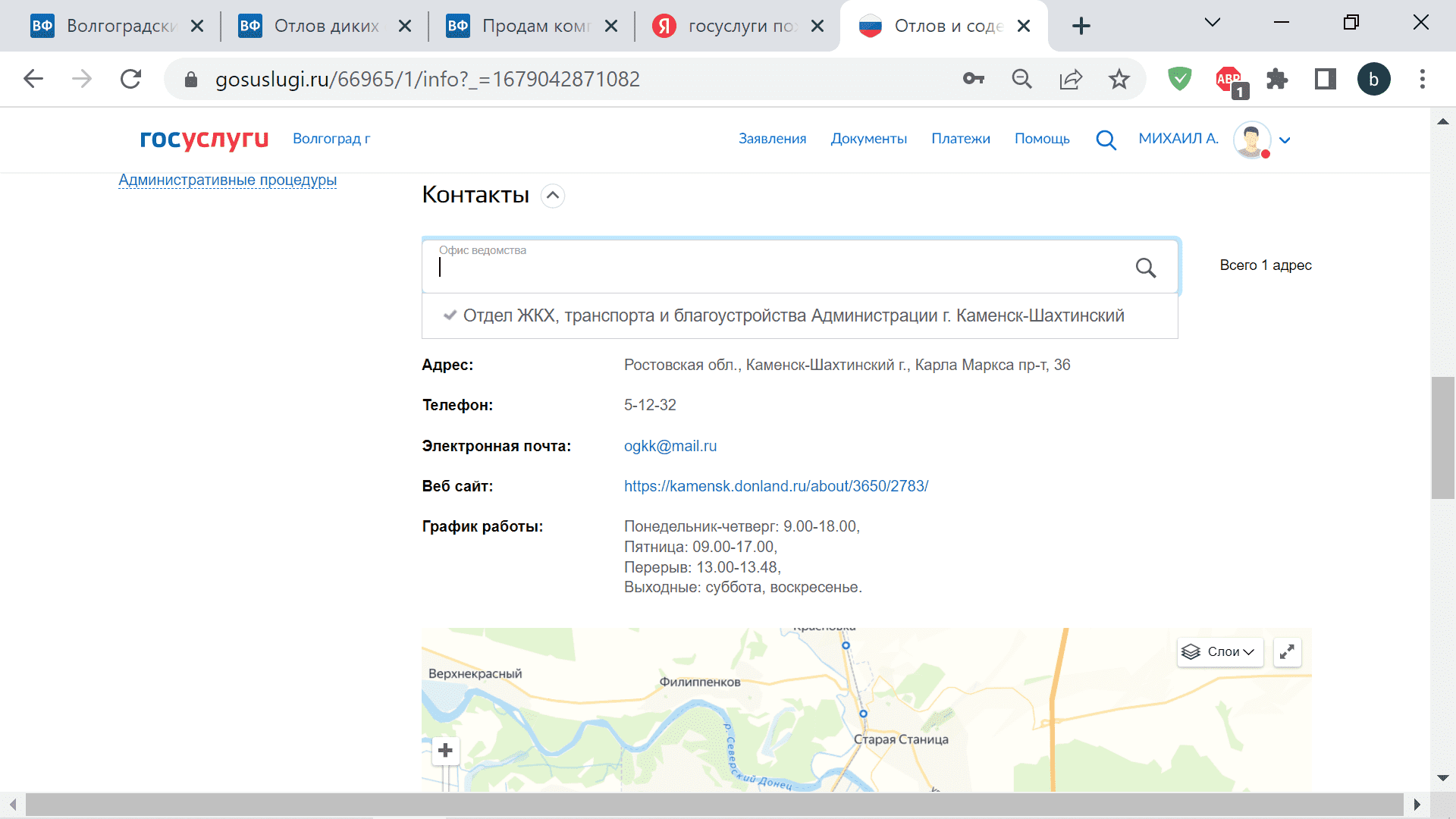Zoom in the map with plus button
1456x819 pixels.
click(446, 751)
